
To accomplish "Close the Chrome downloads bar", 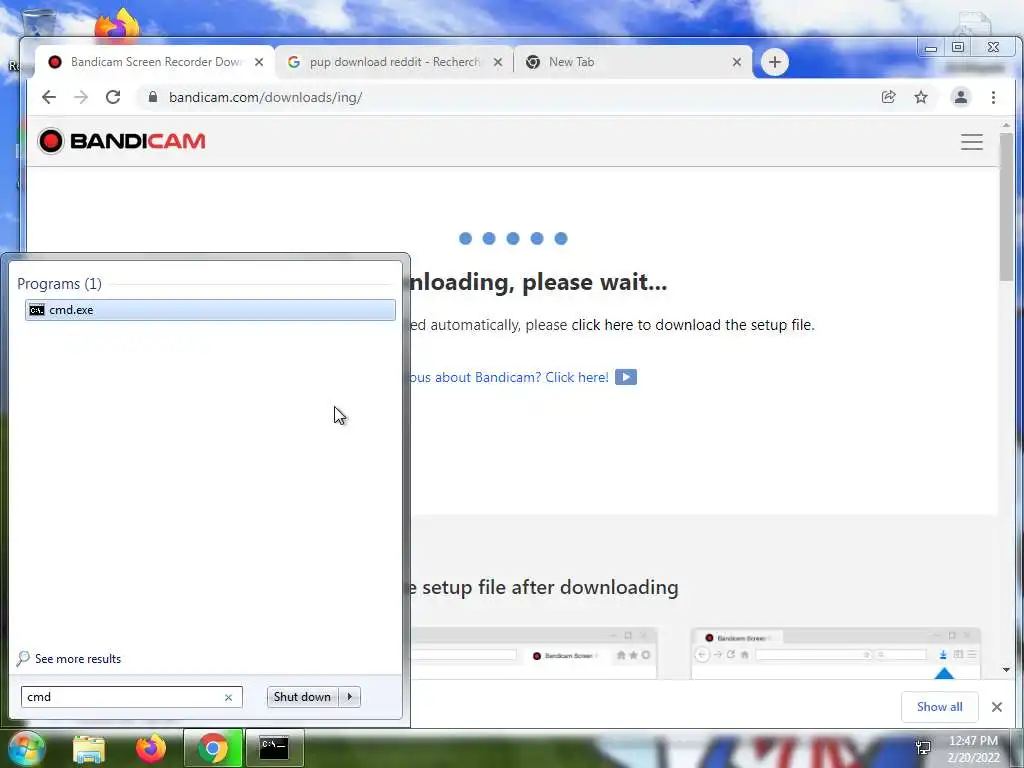I will [x=997, y=707].
